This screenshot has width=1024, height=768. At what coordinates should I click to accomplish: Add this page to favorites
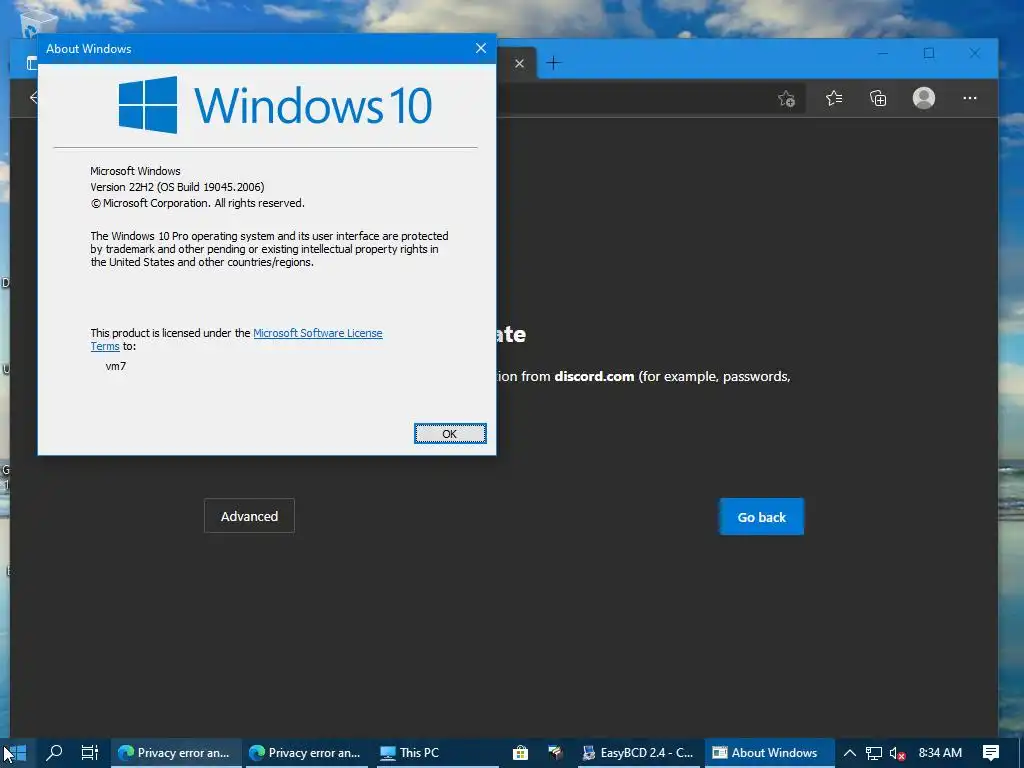click(x=786, y=99)
